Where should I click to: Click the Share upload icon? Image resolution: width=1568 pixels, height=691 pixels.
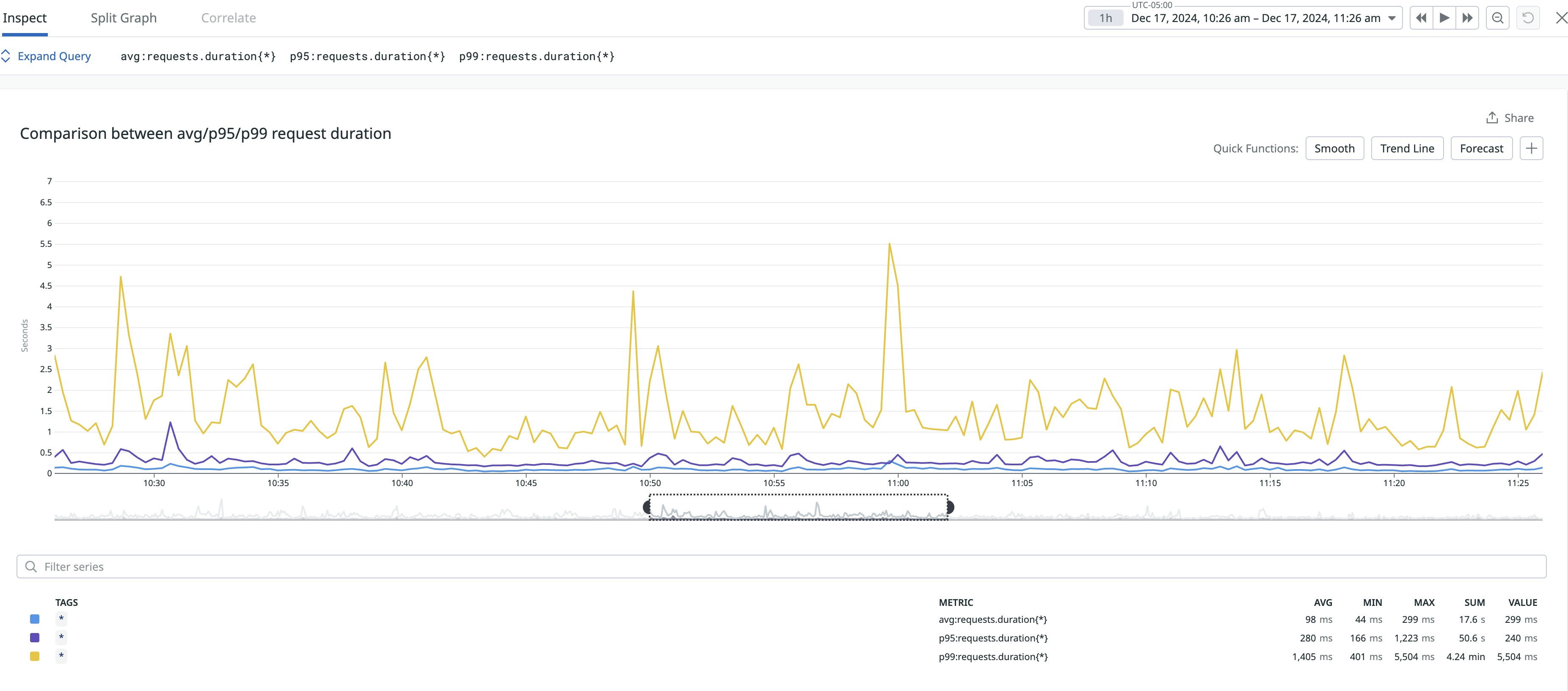click(x=1492, y=118)
